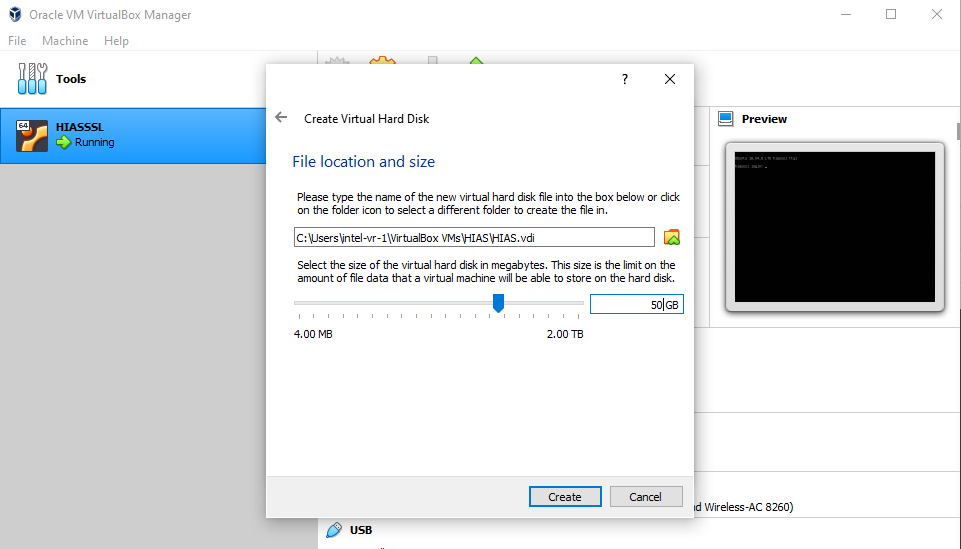Click the Preview heading text
This screenshot has width=961, height=549.
764,119
